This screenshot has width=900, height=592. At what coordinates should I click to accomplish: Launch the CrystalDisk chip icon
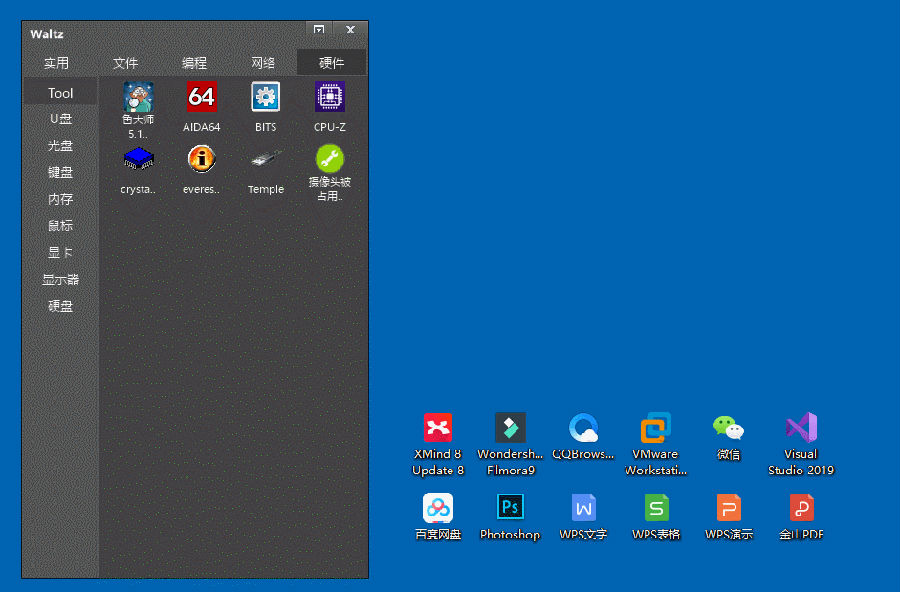(138, 159)
